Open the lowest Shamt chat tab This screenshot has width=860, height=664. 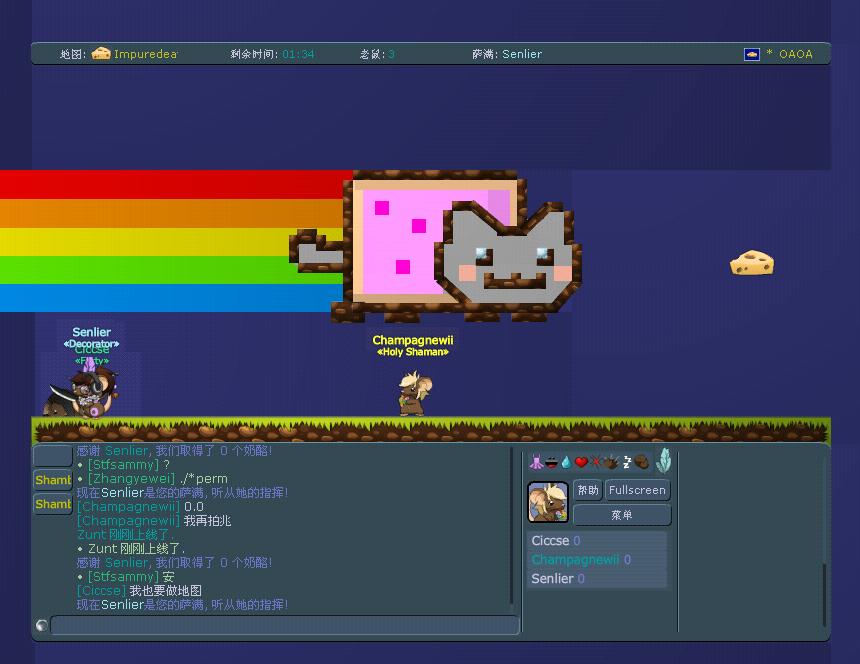(x=53, y=504)
